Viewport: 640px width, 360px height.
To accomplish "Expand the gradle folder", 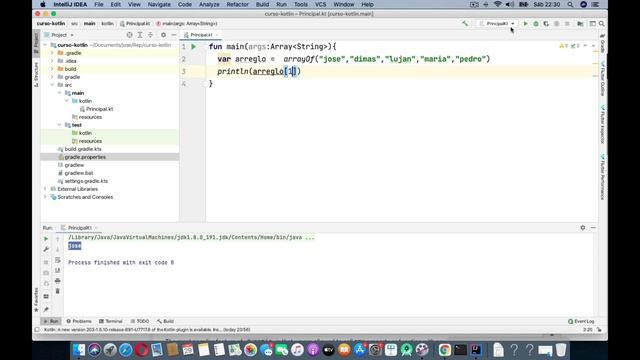I will (52, 77).
